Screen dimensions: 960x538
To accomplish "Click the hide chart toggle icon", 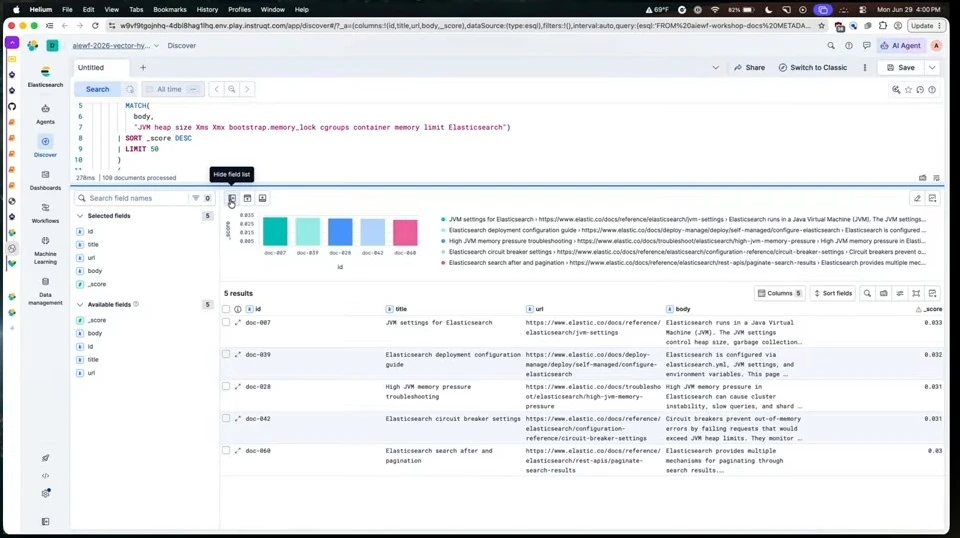I will [x=247, y=198].
